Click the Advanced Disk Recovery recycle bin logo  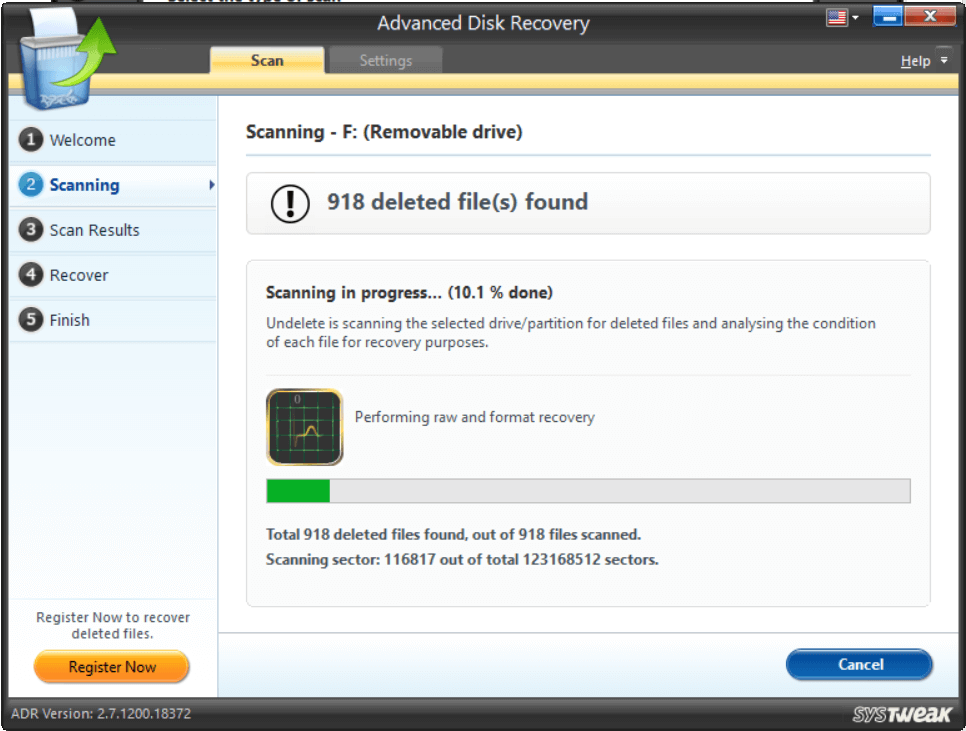(x=55, y=55)
